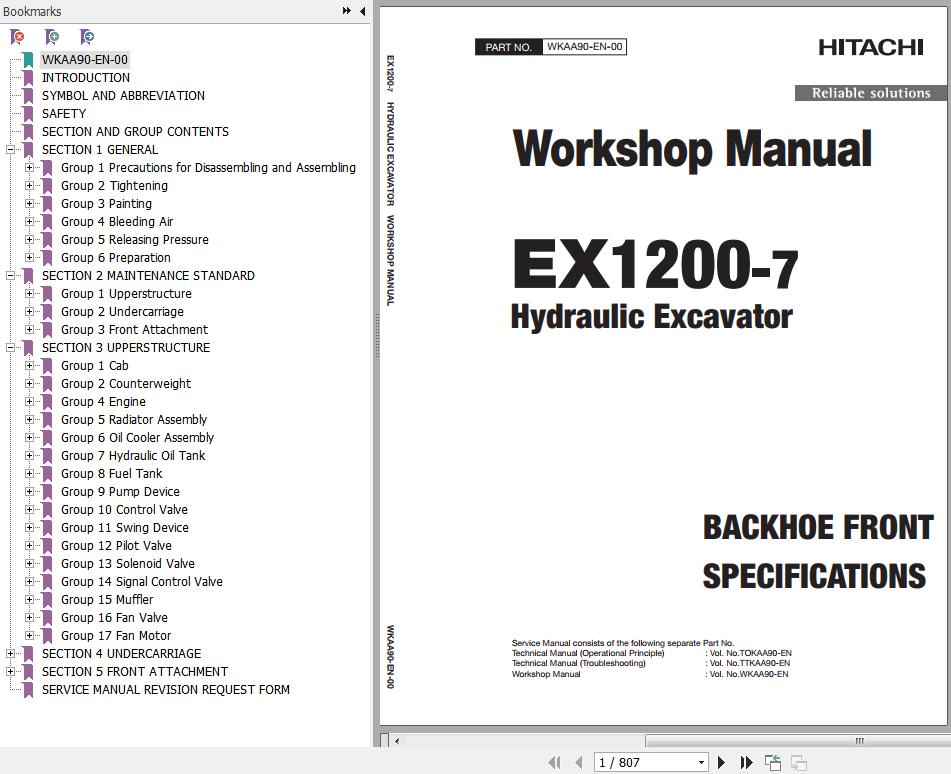Click the bookmark icon beside Group 2 Undercarriage

coord(47,312)
